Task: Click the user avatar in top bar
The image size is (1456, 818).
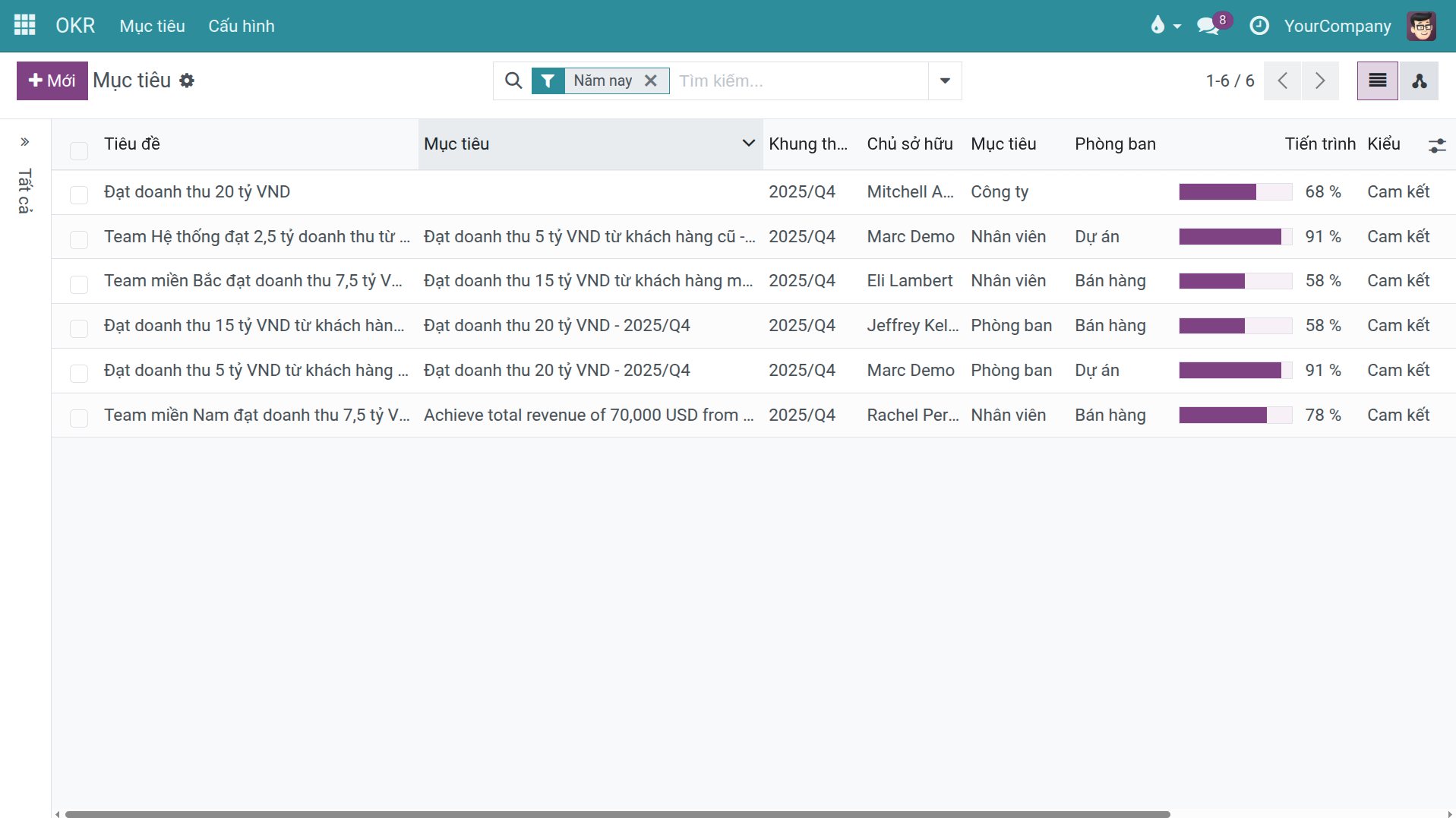Action: pyautogui.click(x=1421, y=26)
